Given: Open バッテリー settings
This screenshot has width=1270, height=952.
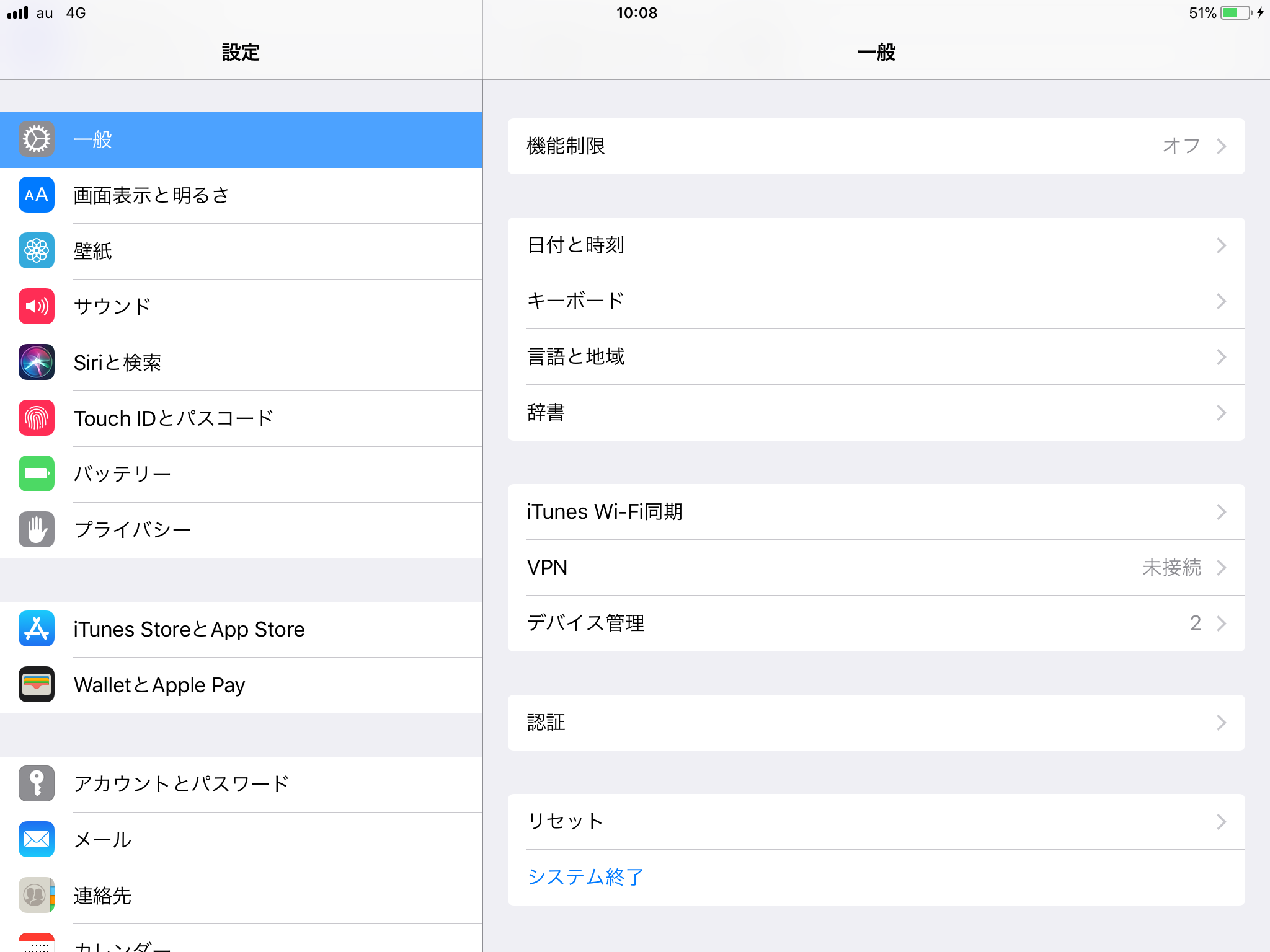Looking at the screenshot, I should tap(241, 474).
